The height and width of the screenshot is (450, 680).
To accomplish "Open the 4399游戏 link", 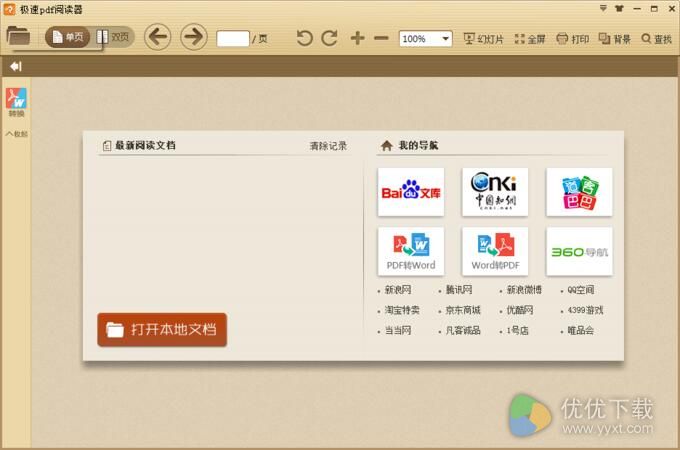I will 585,310.
